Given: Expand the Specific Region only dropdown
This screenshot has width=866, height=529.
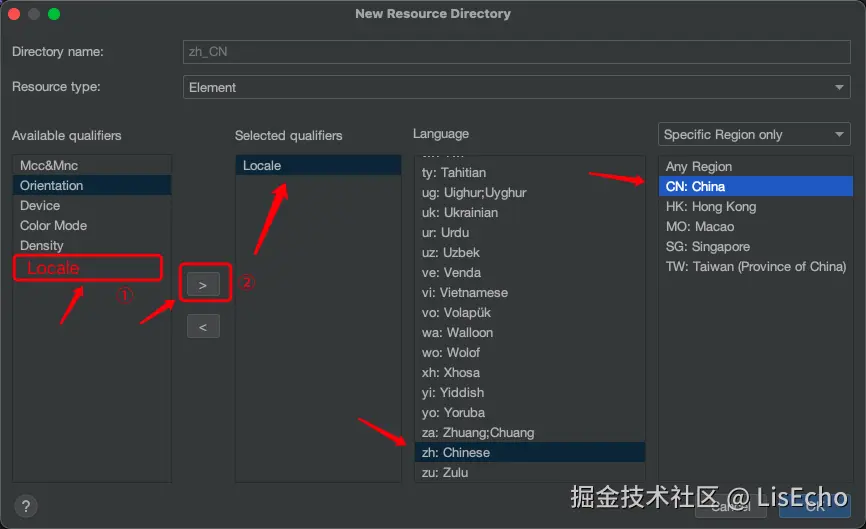Looking at the screenshot, I should [x=754, y=134].
